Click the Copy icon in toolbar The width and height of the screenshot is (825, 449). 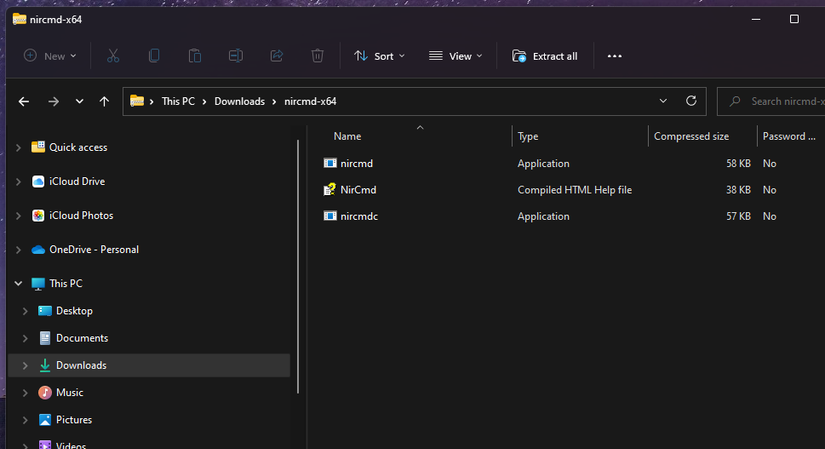click(154, 56)
